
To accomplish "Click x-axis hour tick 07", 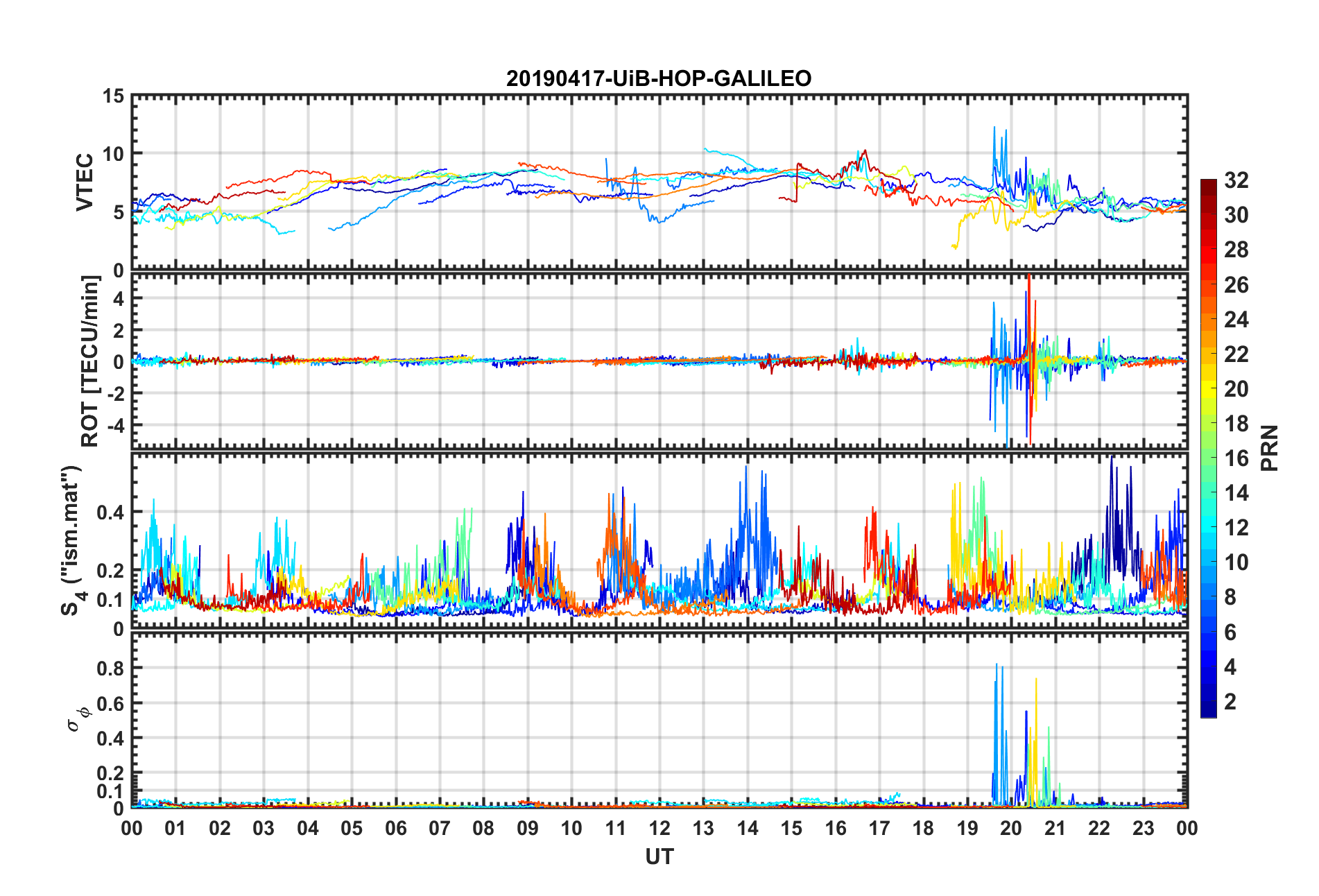I will (440, 828).
